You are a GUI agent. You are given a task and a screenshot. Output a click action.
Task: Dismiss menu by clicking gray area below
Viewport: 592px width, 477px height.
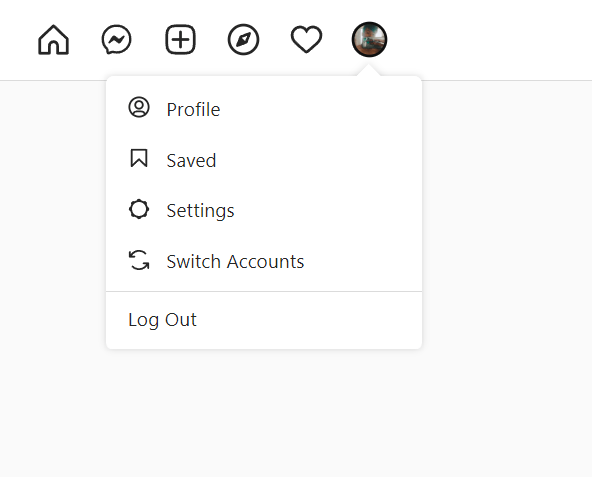(x=296, y=412)
